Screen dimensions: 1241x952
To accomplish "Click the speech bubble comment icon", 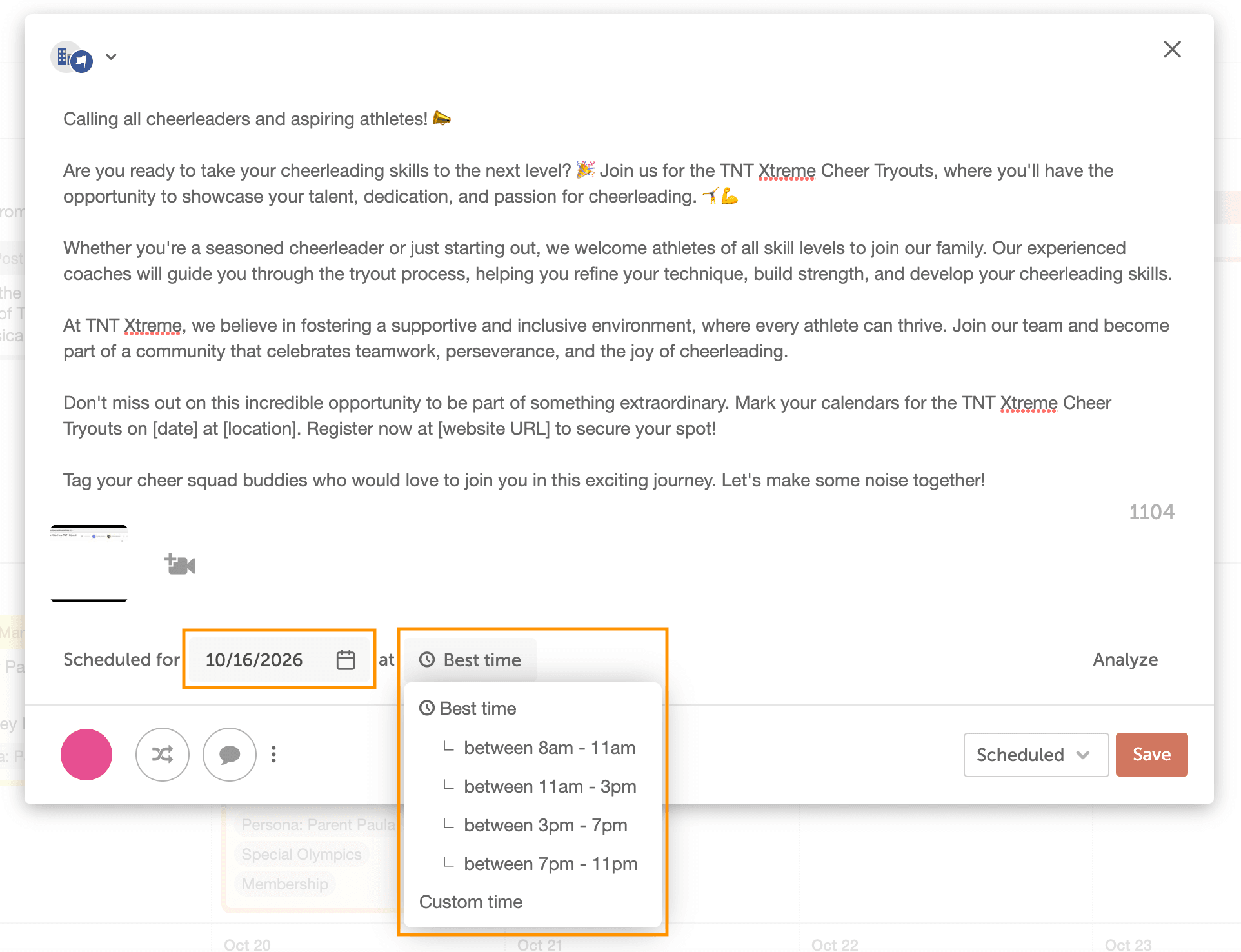I will (x=230, y=754).
